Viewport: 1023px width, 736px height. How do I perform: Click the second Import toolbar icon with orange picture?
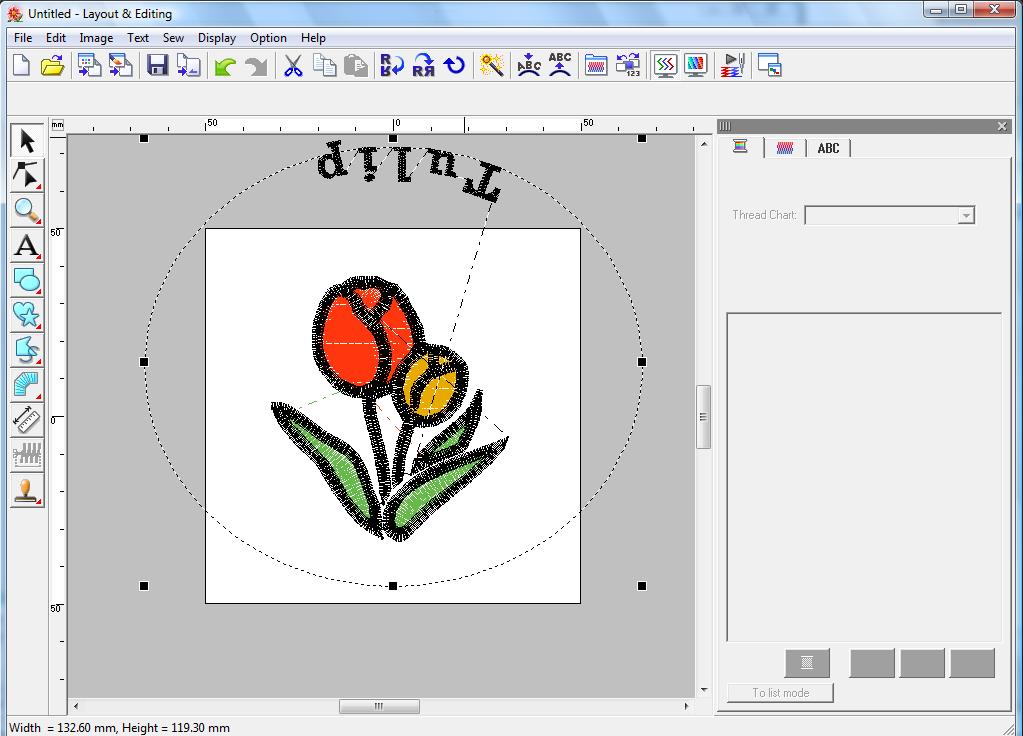(121, 65)
